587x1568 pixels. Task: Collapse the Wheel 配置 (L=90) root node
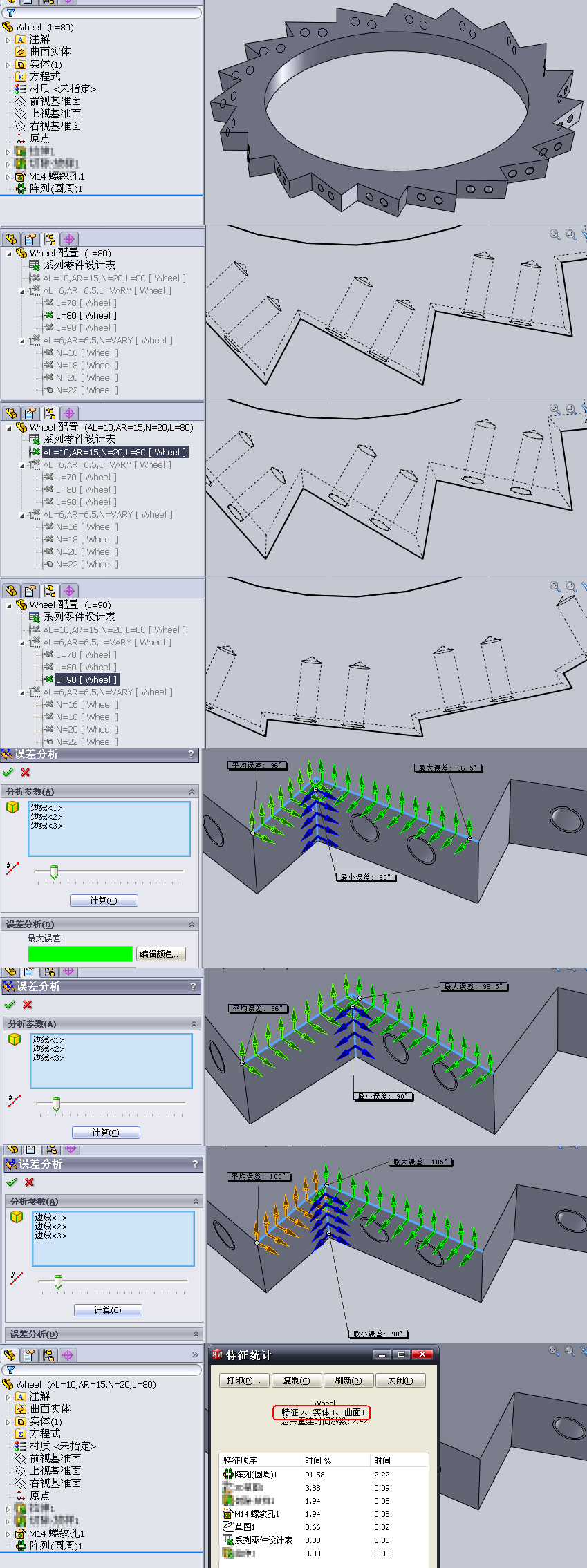click(x=9, y=605)
